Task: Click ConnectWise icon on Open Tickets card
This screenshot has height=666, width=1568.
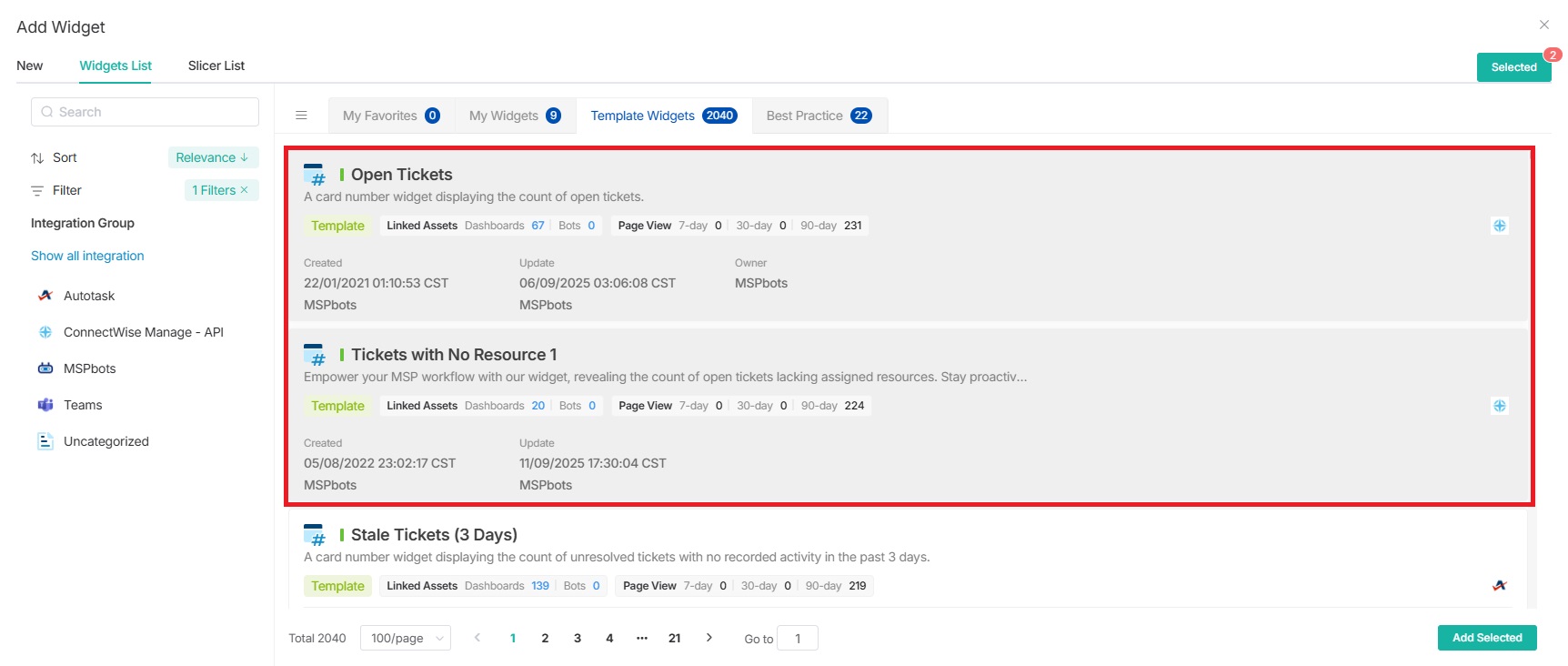Action: pos(1499,226)
